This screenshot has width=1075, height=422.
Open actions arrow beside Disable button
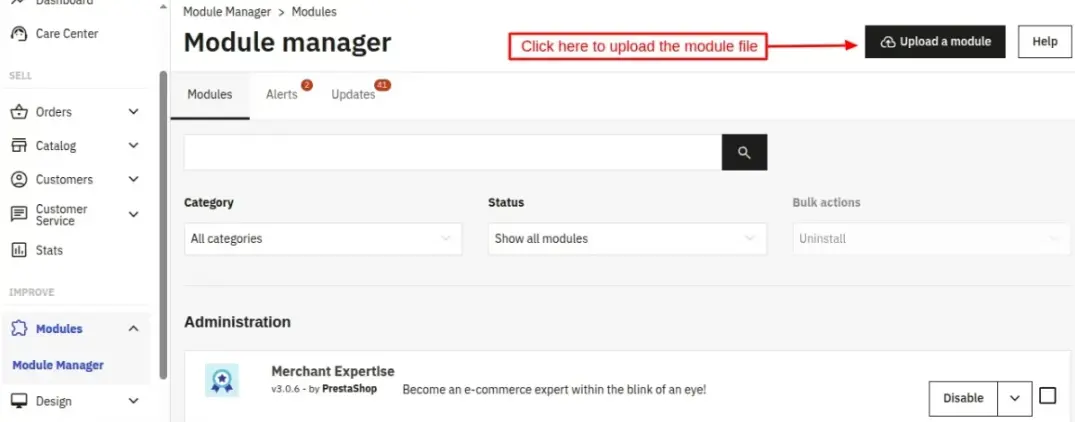coord(1015,399)
